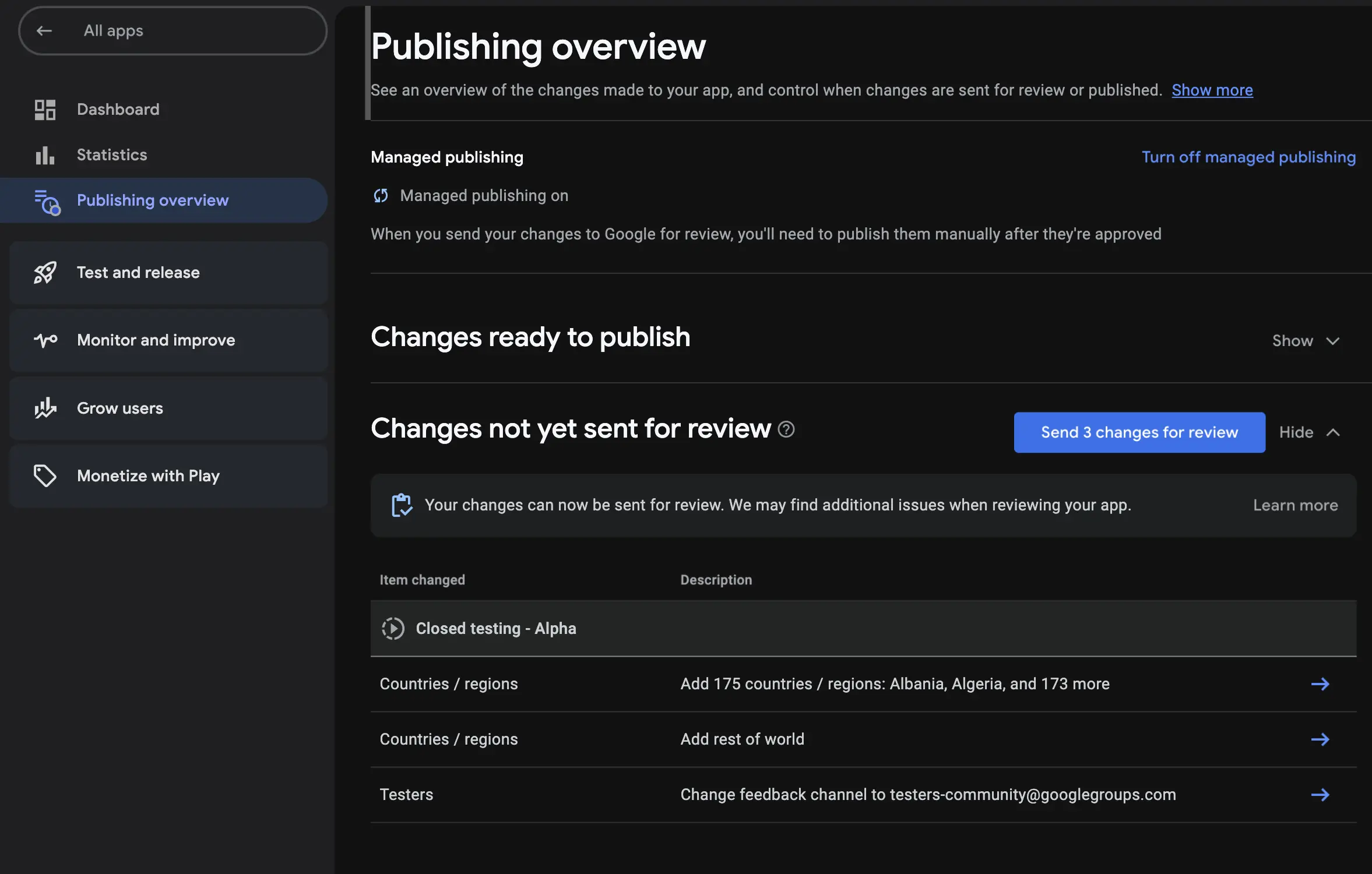Click the Dashboard grid icon
1372x874 pixels.
click(x=45, y=110)
